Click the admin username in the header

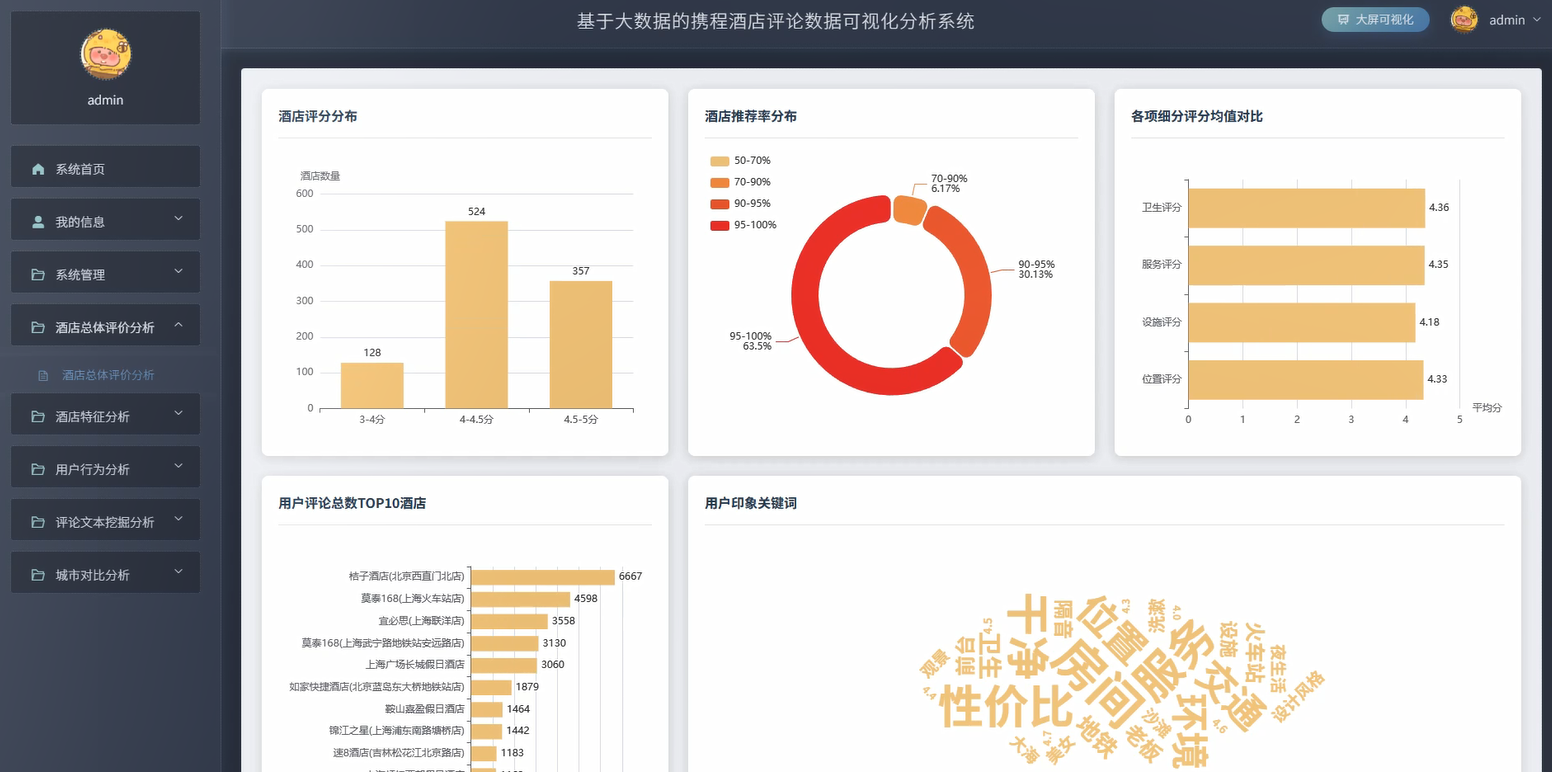[x=1507, y=20]
